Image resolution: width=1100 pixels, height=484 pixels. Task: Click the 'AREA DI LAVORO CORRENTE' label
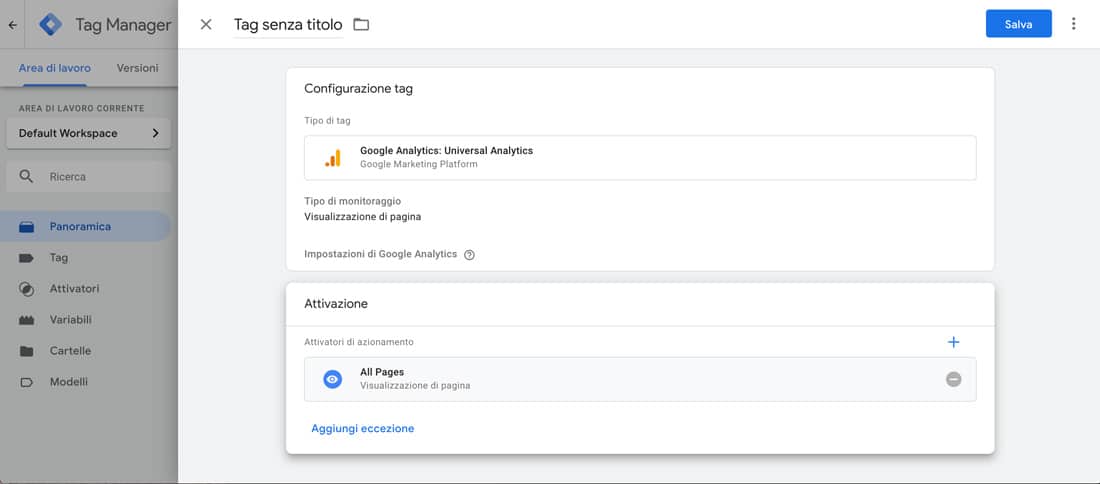81,109
